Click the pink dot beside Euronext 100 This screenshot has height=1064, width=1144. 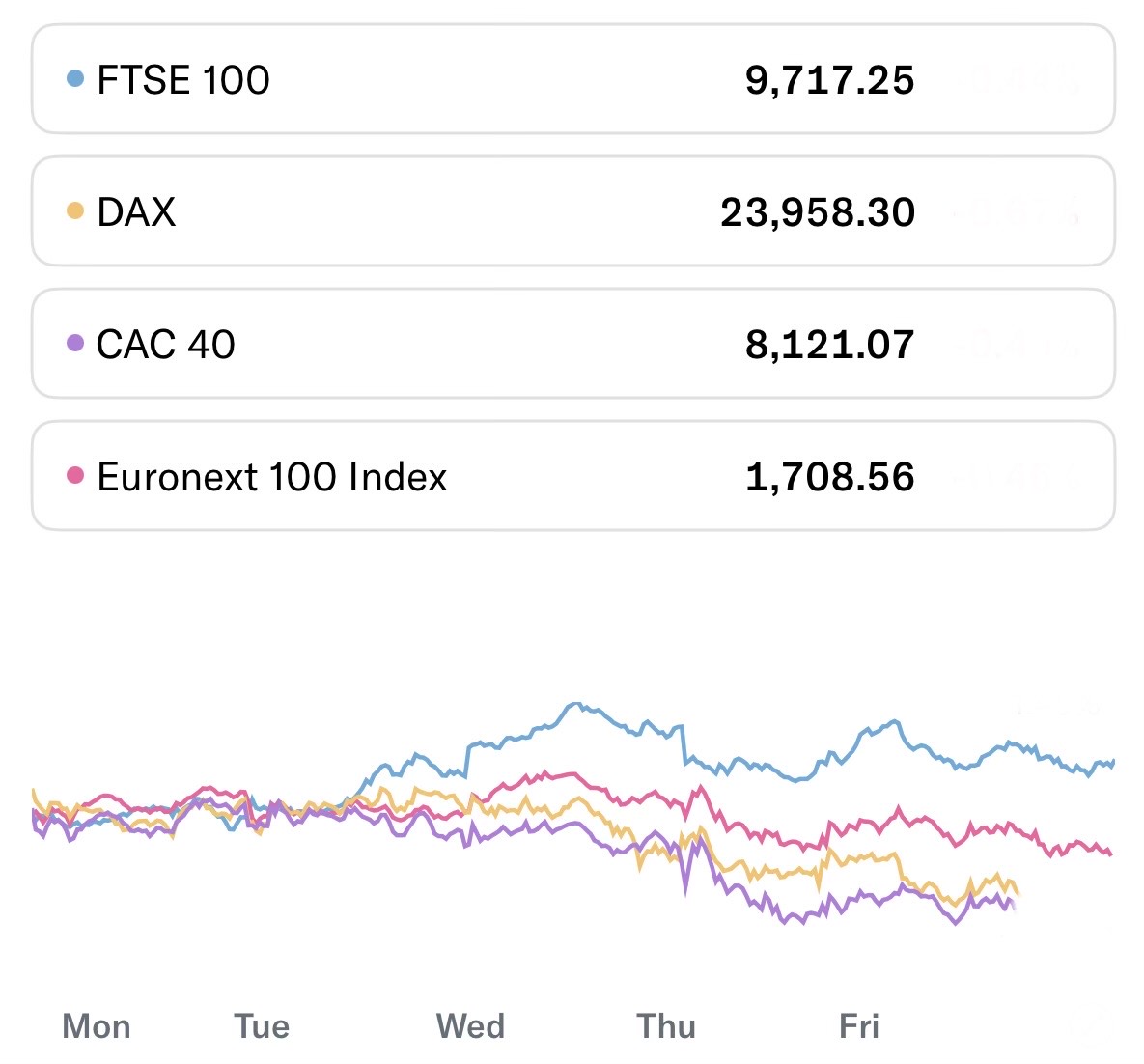click(75, 475)
